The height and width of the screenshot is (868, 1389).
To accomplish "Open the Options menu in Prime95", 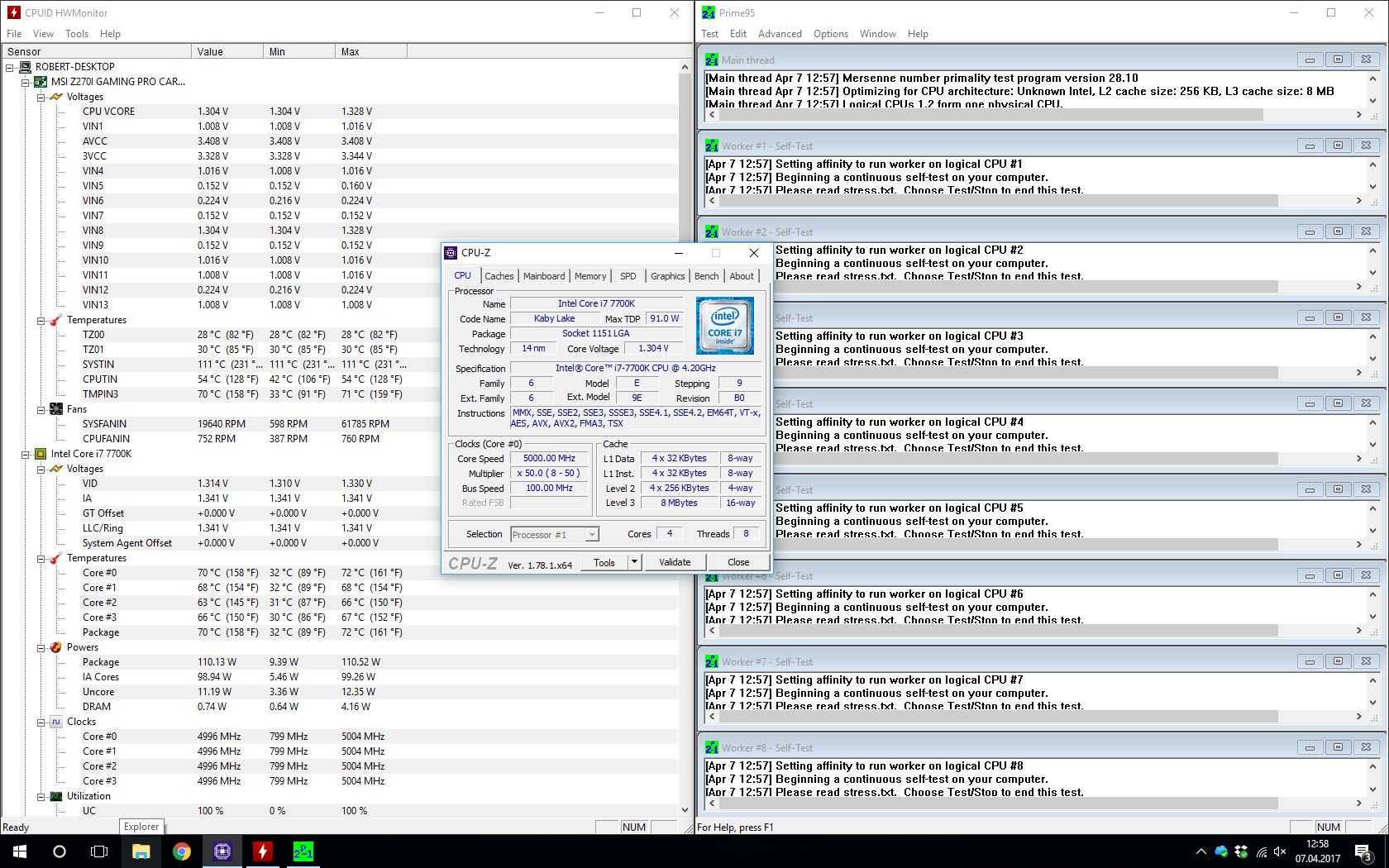I will [x=831, y=34].
